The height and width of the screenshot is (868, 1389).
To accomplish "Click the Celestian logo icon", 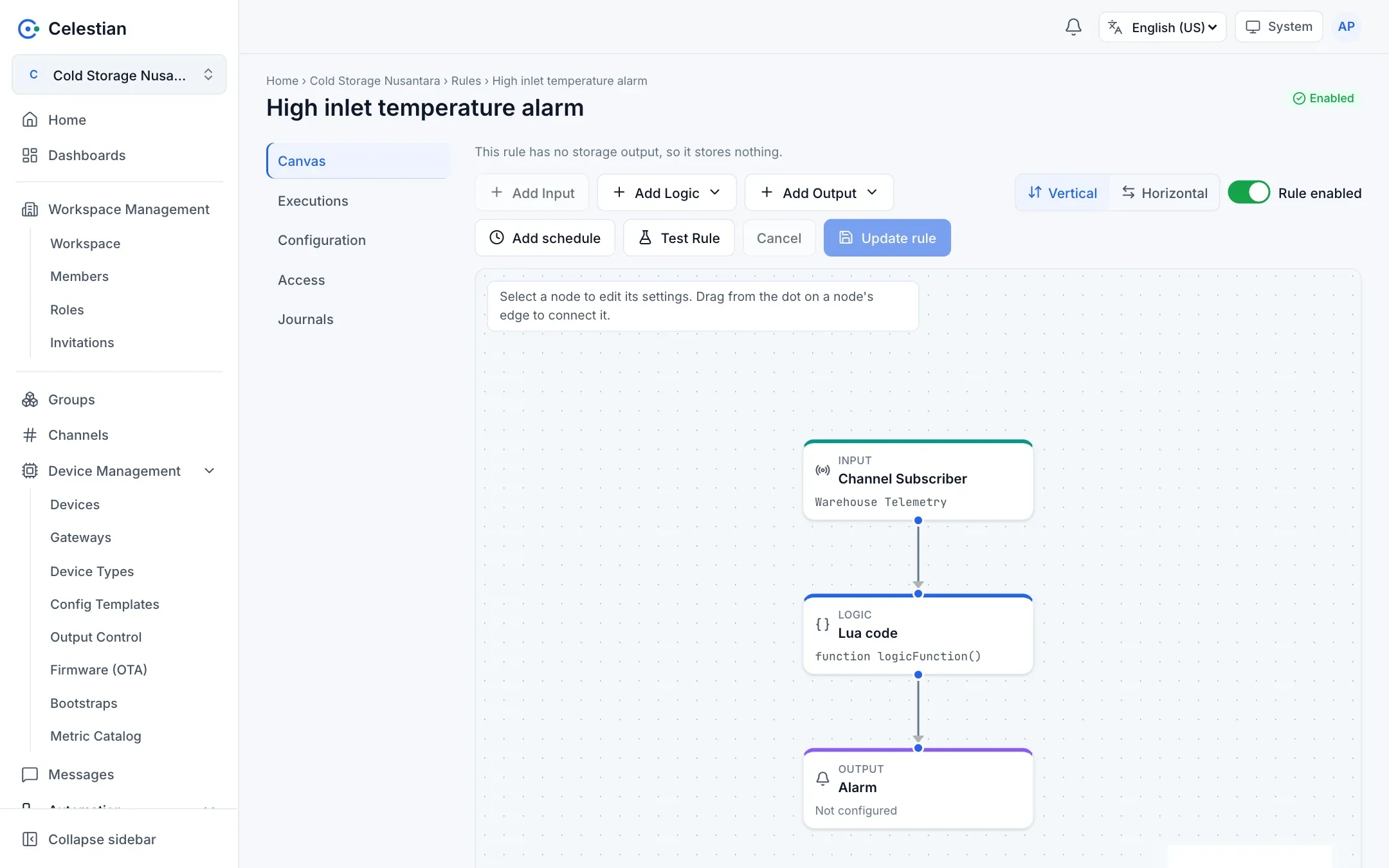I will tap(28, 28).
